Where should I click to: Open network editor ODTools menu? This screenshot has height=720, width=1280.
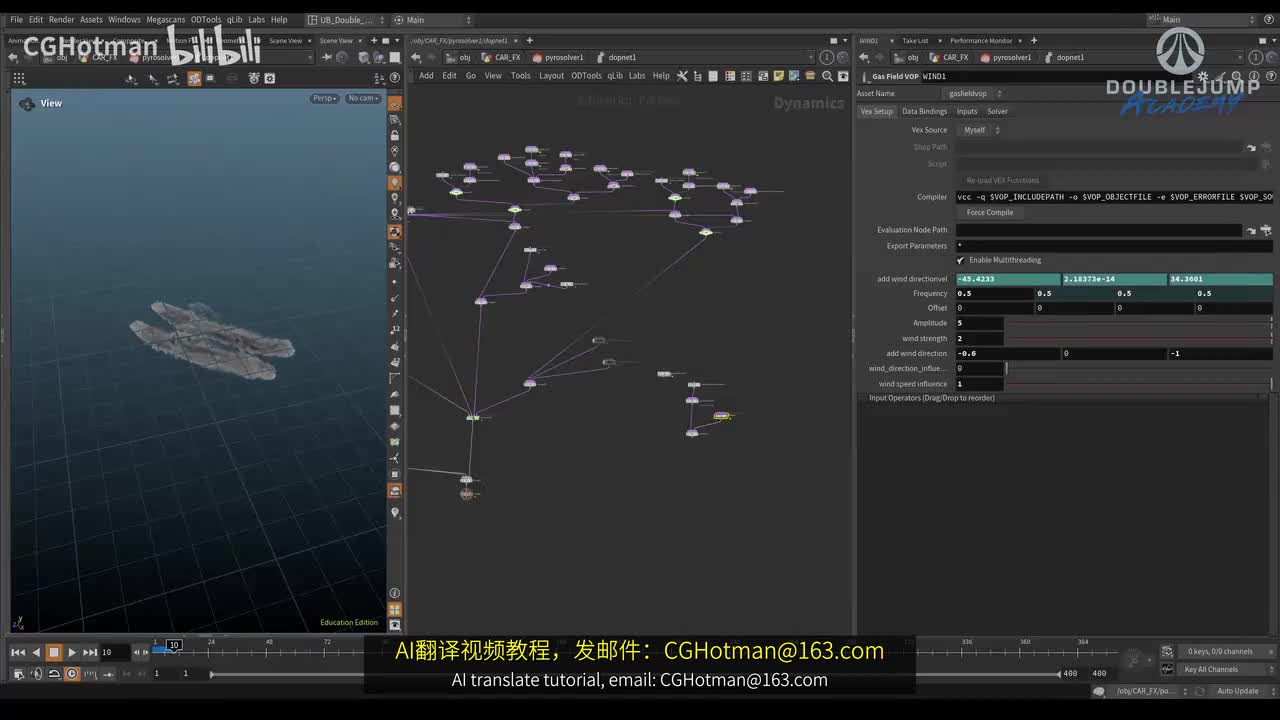click(x=586, y=76)
